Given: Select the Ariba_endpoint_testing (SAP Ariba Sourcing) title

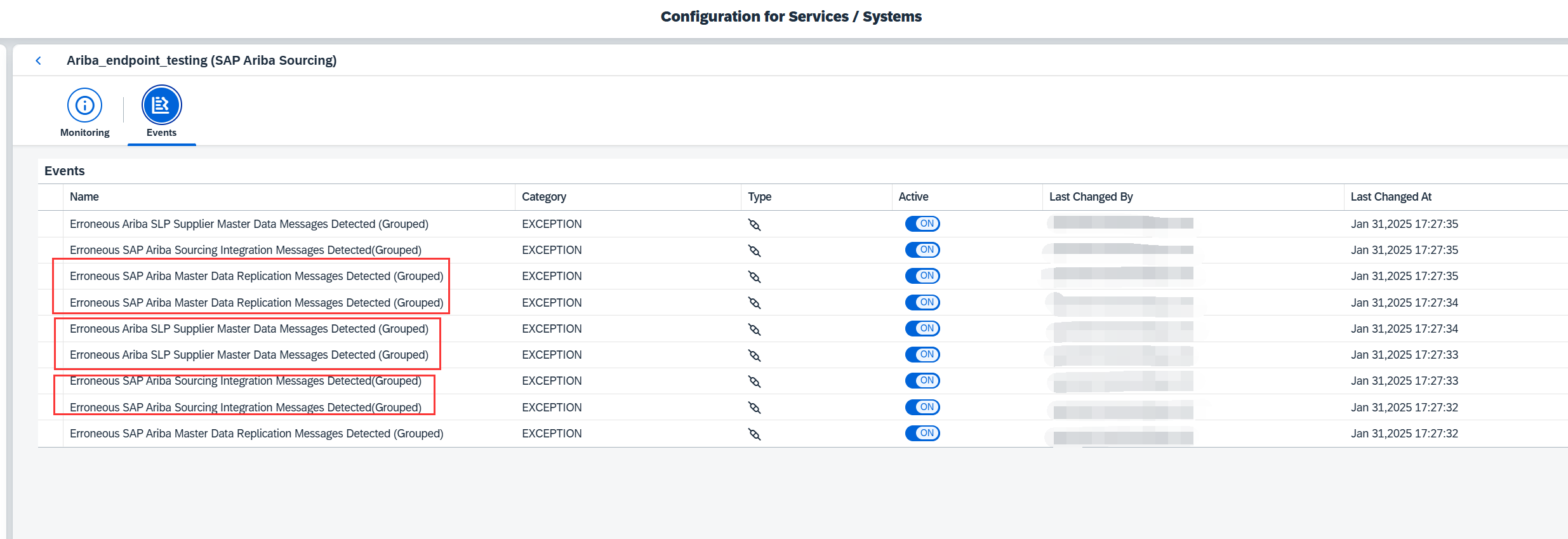Looking at the screenshot, I should point(202,60).
